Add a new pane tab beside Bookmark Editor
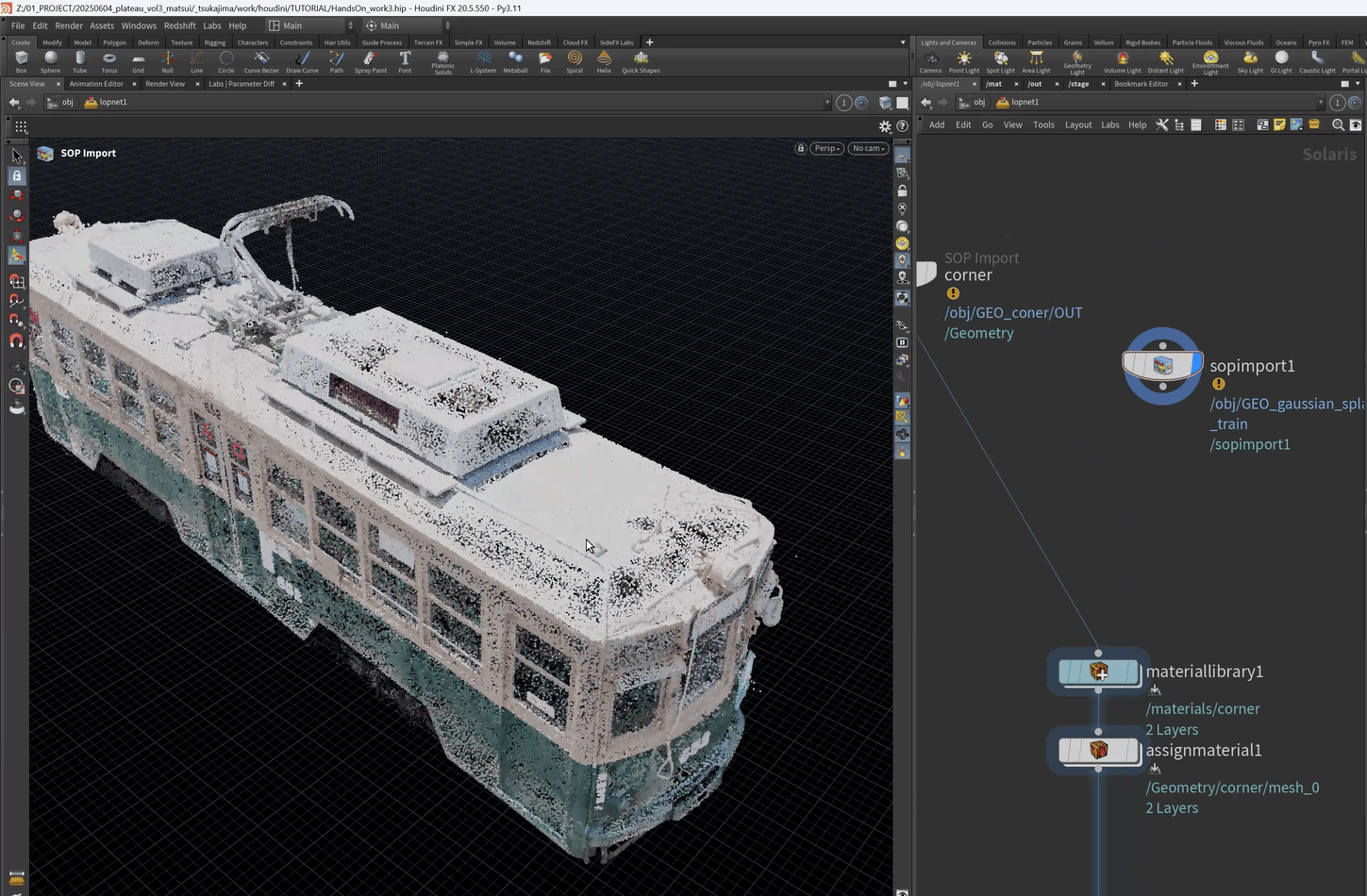This screenshot has width=1367, height=896. (x=1194, y=84)
